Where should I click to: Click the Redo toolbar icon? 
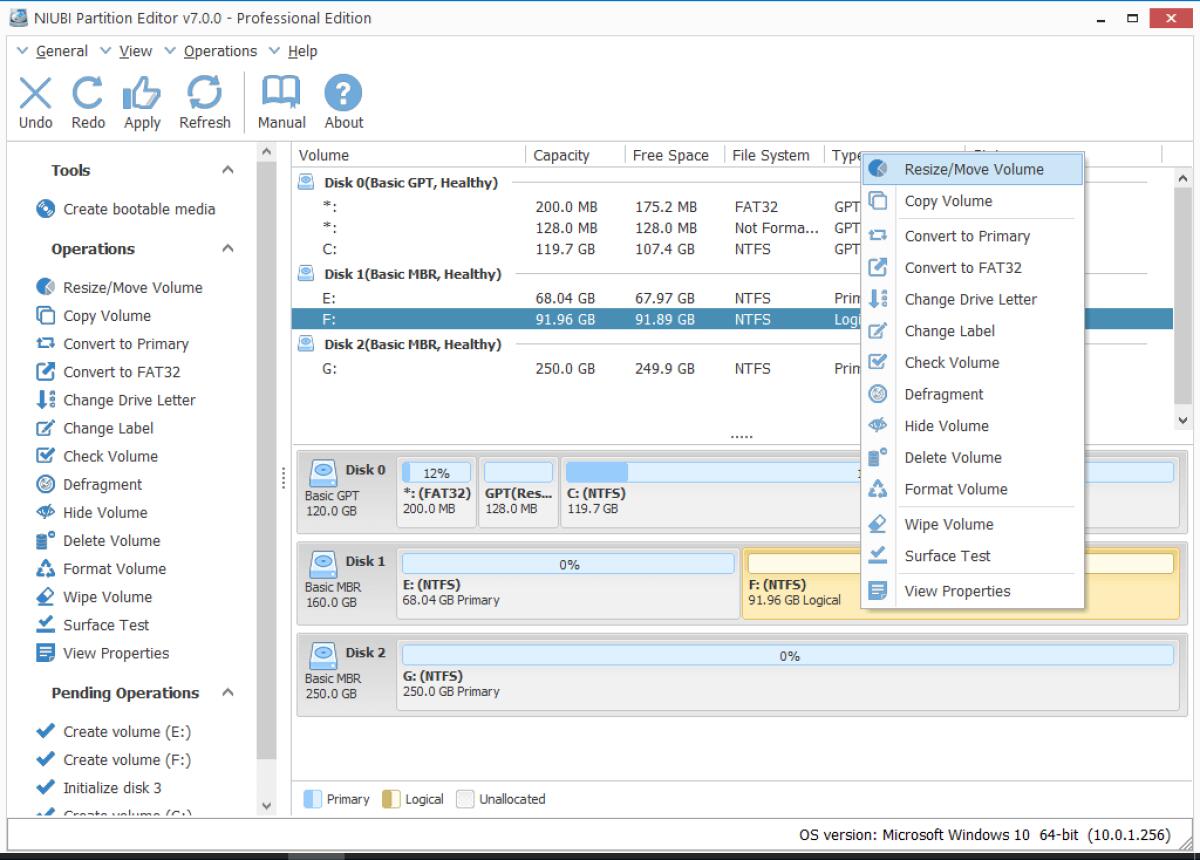(88, 99)
